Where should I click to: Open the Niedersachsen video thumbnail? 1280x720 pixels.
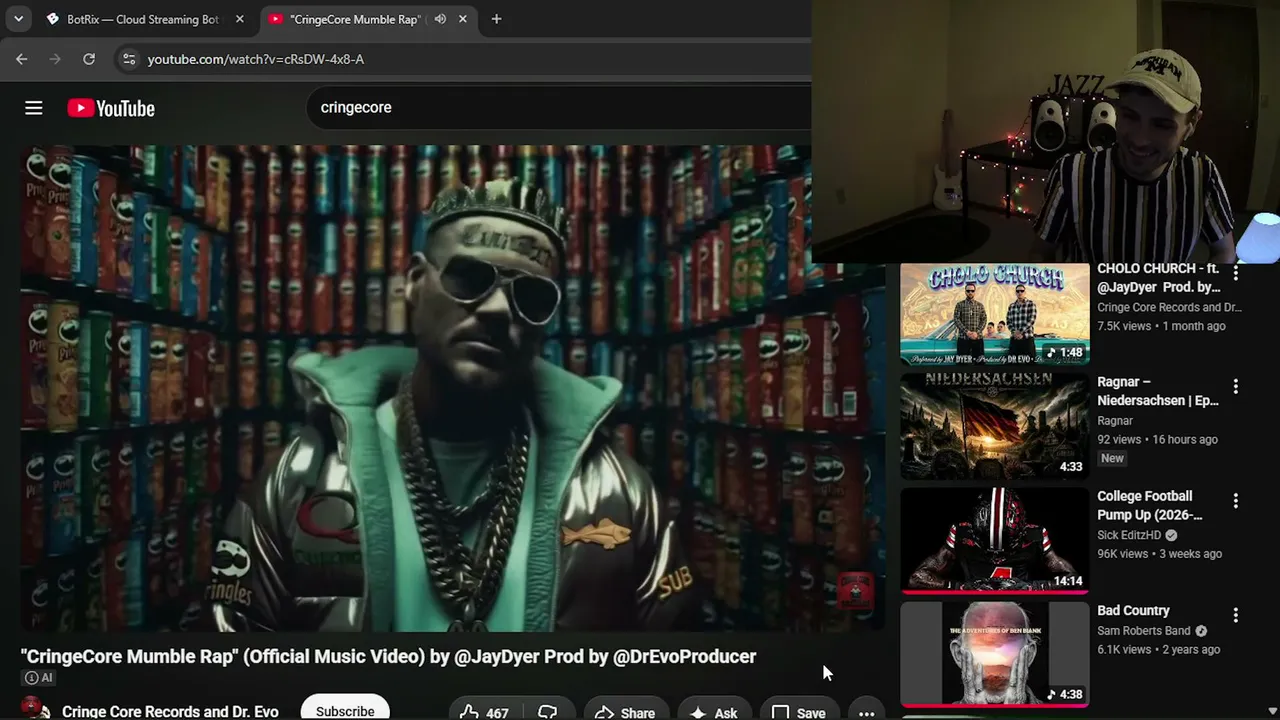[995, 426]
